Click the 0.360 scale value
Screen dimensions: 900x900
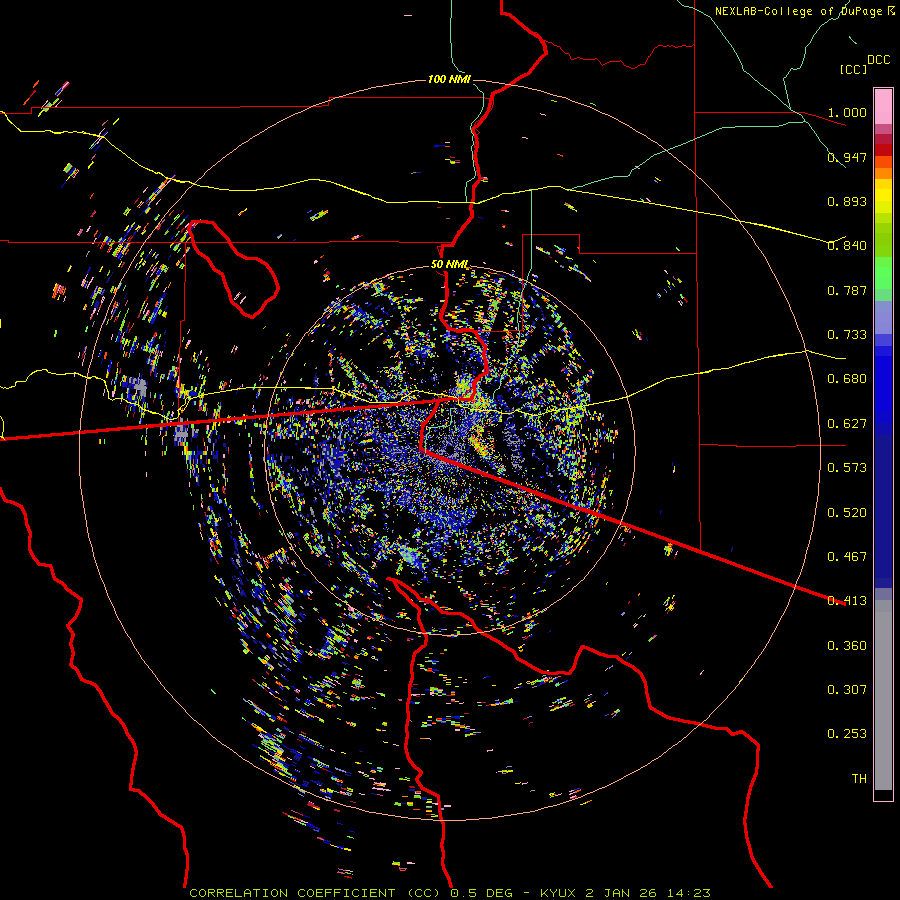(847, 646)
